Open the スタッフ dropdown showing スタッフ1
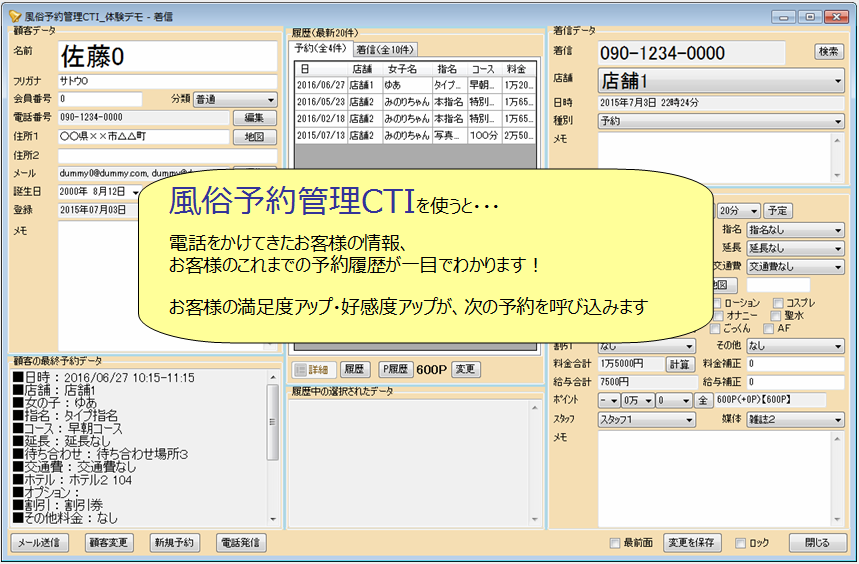Screen dimensions: 859x564 tap(645, 420)
